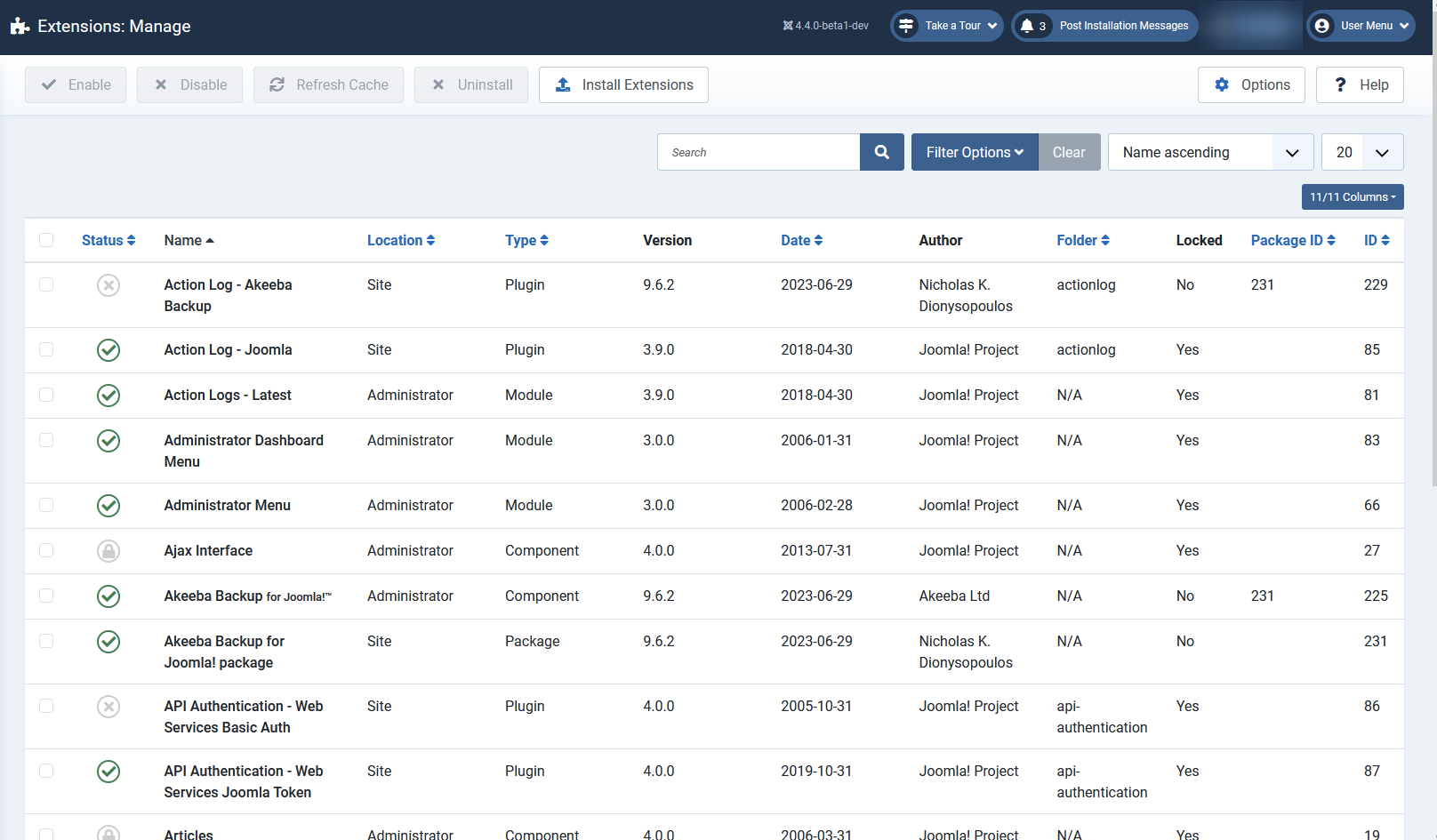Click the search magnifier icon
Screen dimensions: 1437x840
point(881,152)
